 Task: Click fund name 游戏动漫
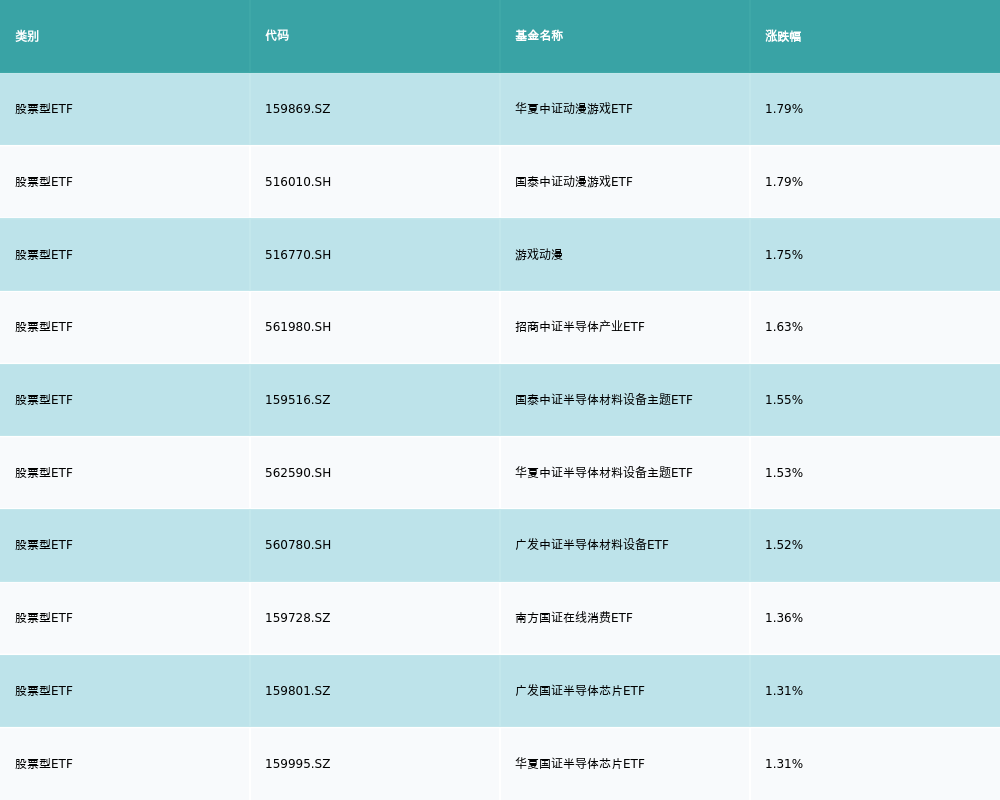539,255
